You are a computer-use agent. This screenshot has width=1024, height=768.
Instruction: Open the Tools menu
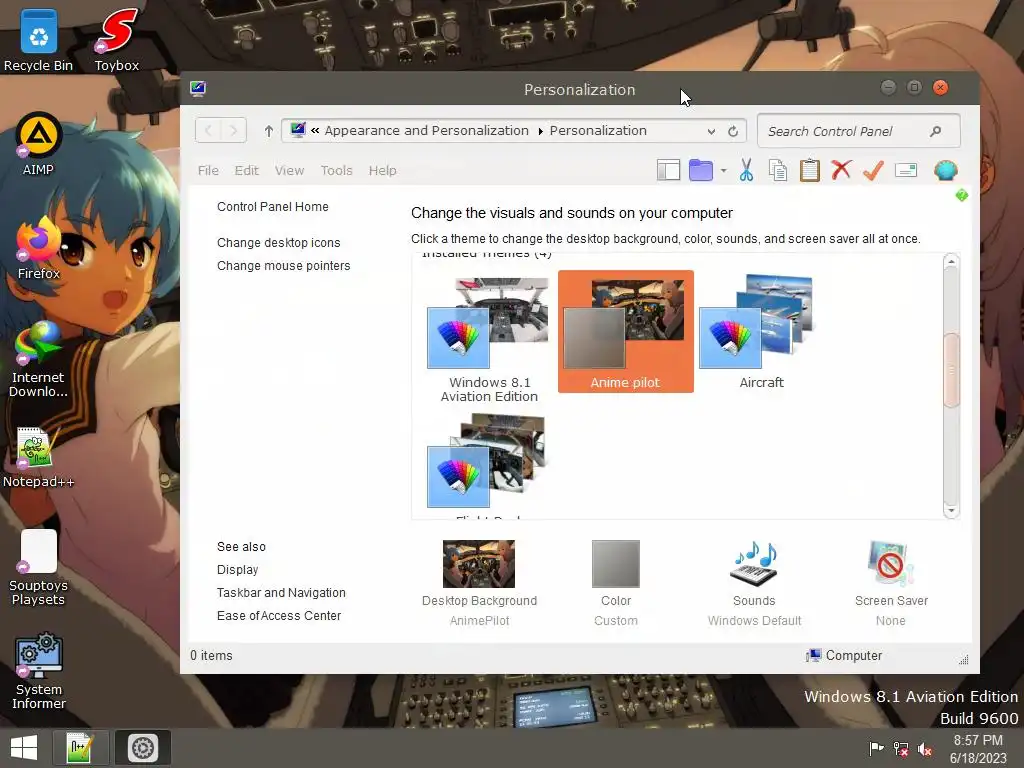pyautogui.click(x=336, y=170)
